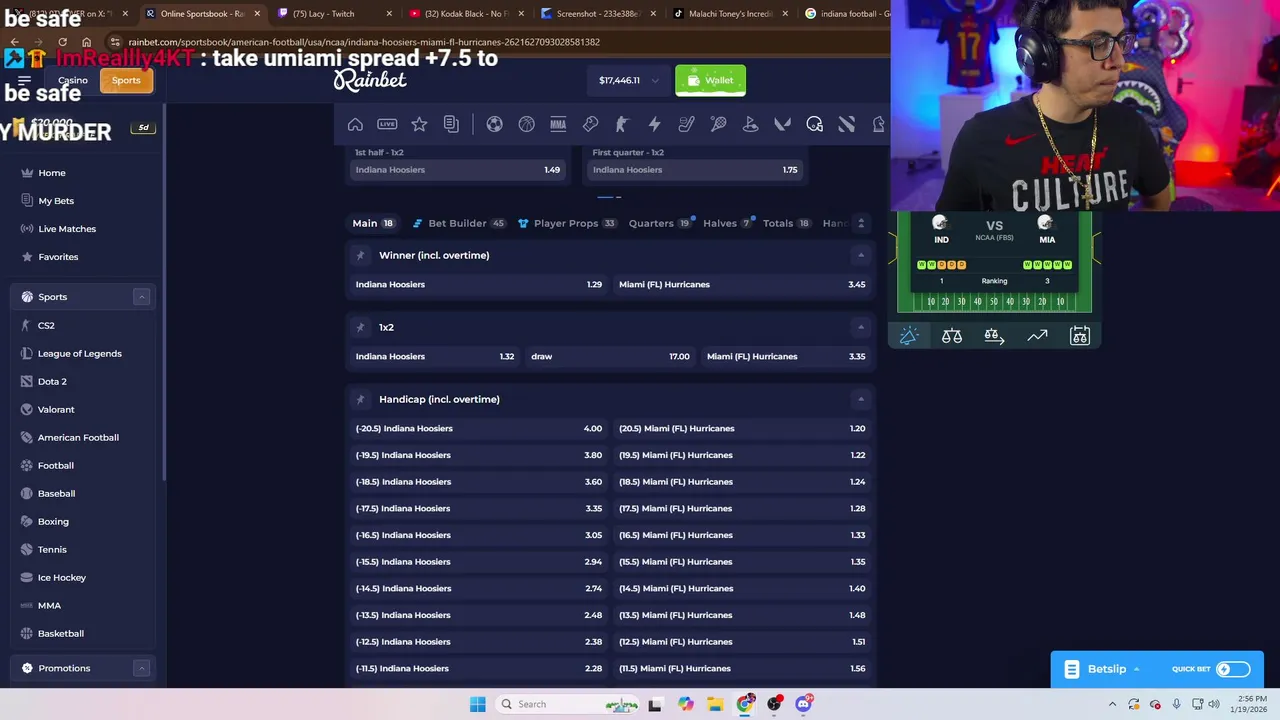This screenshot has width=1280, height=720.
Task: Select the golf flag sport icon
Action: tap(750, 124)
